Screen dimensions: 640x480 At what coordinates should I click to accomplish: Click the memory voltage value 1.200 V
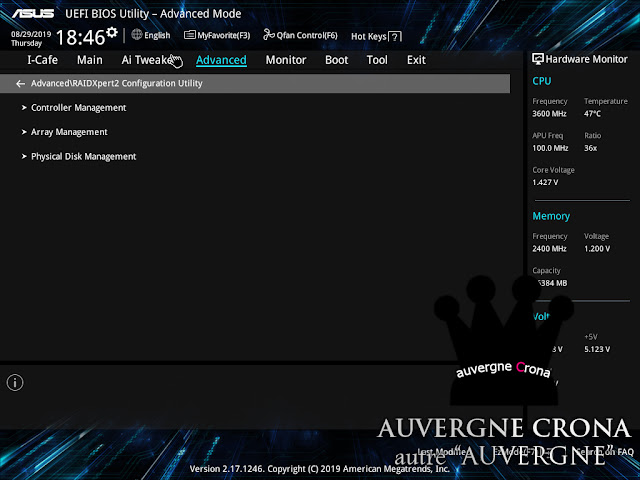[x=597, y=249]
